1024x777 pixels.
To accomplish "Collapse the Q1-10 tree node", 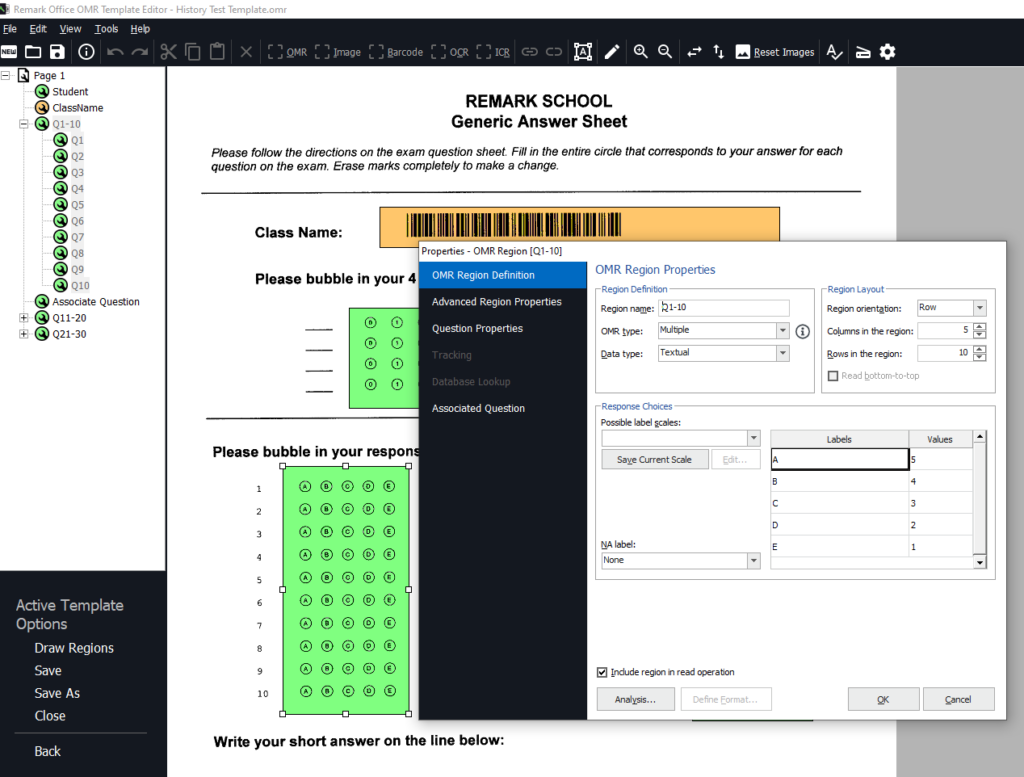I will [x=24, y=124].
